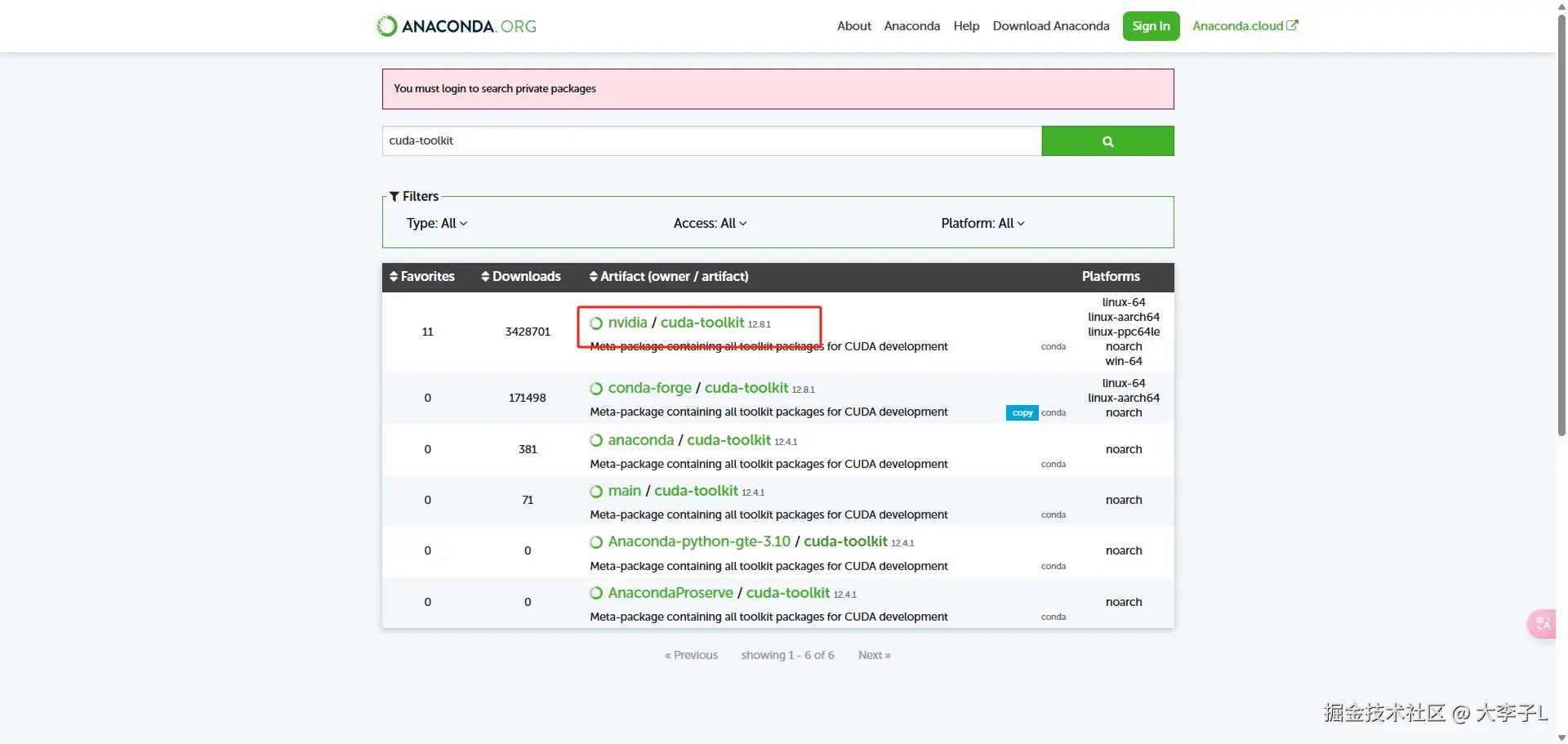The width and height of the screenshot is (1568, 744).
Task: Open the About menu item
Action: (854, 26)
